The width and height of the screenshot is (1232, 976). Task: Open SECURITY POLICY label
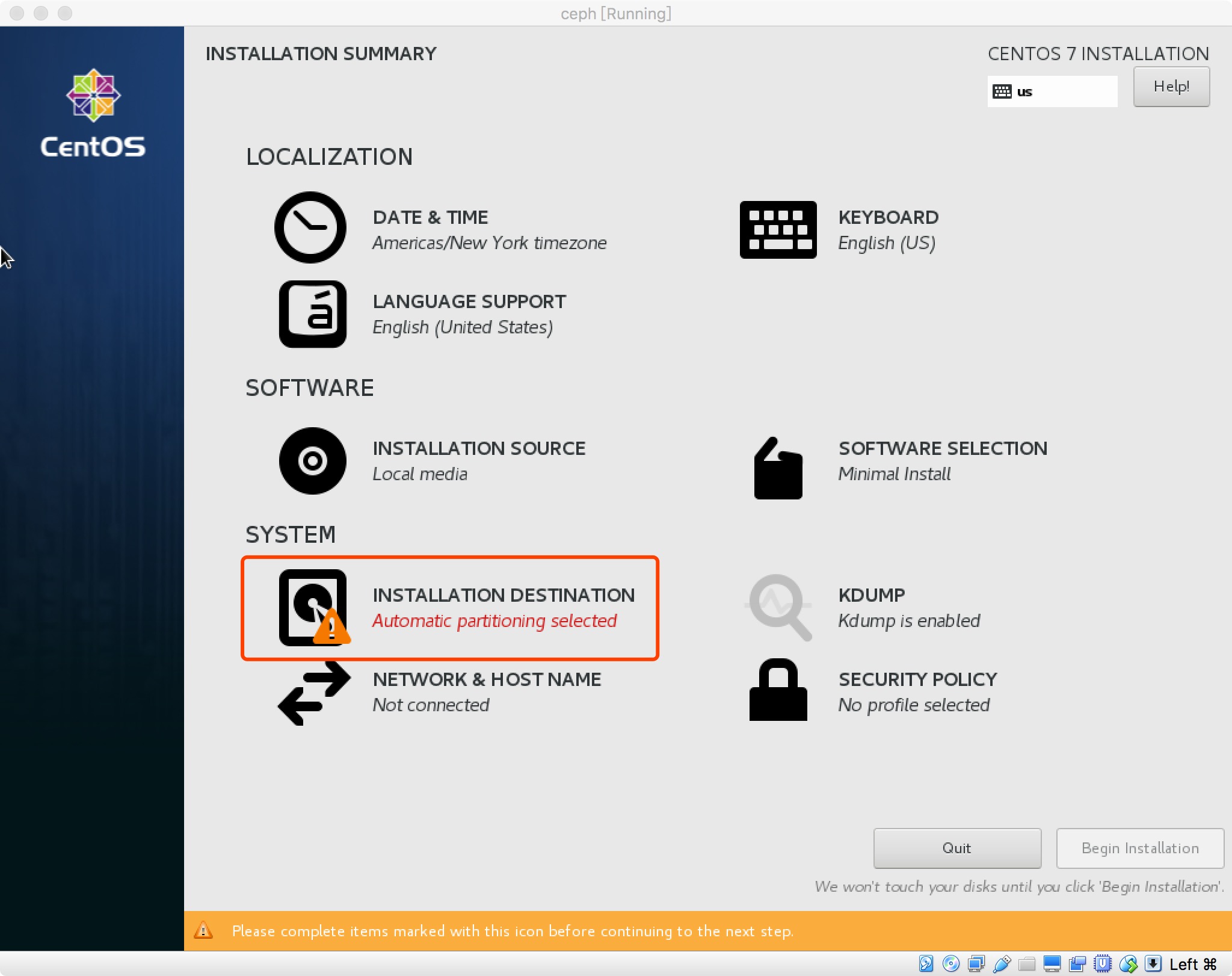coord(917,679)
